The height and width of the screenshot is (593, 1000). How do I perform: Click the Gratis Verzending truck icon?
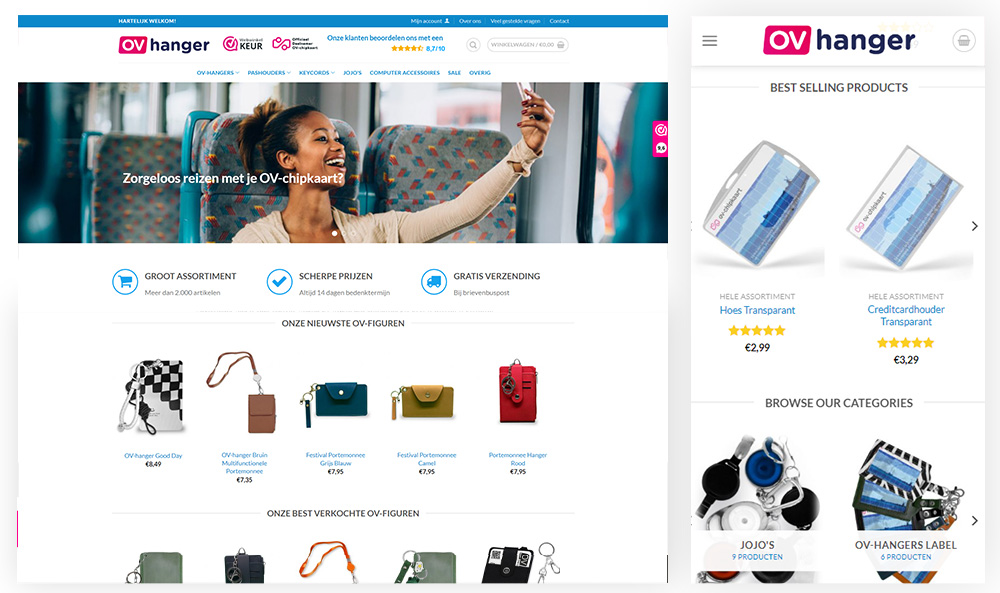(434, 282)
